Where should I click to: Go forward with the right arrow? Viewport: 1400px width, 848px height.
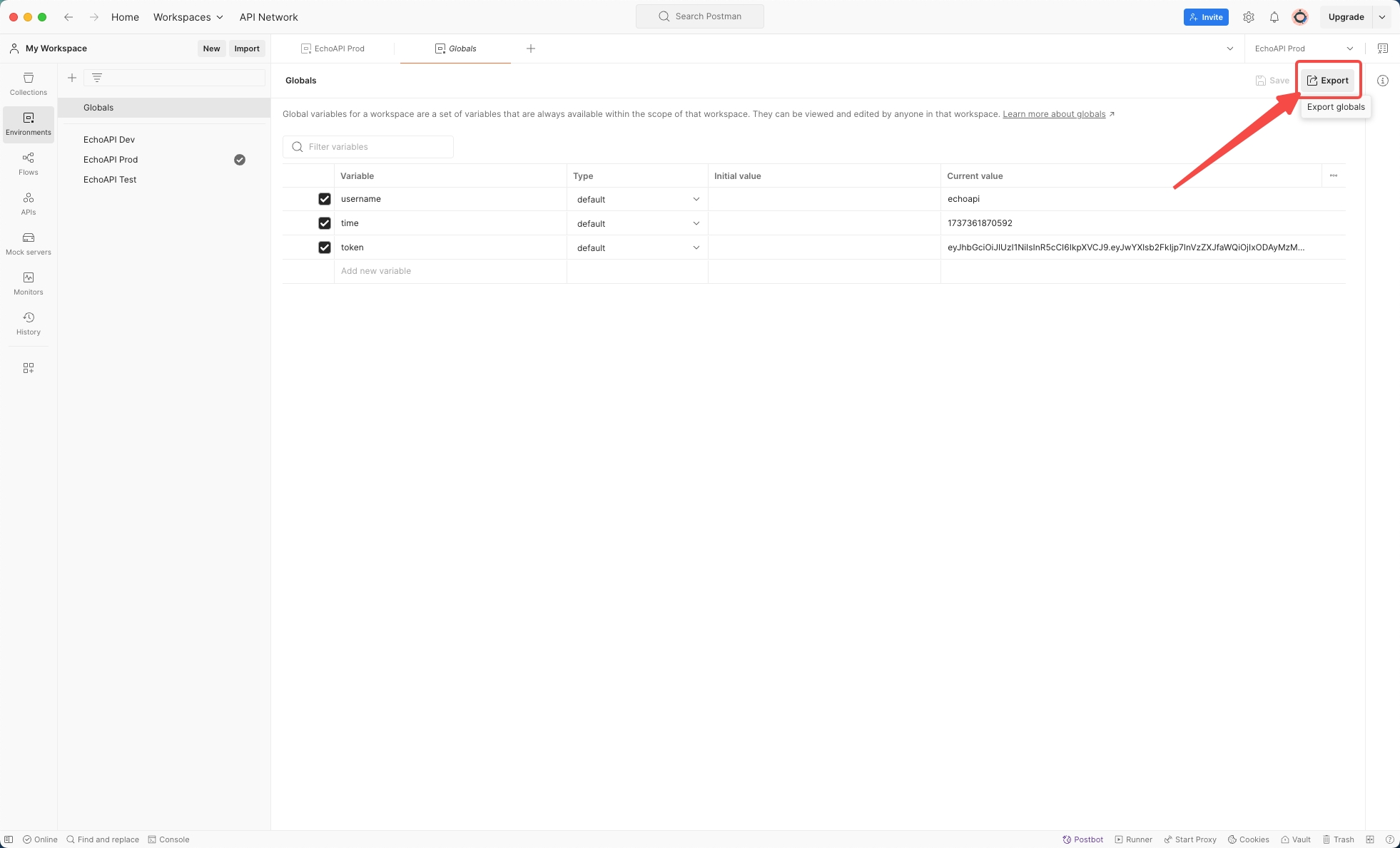click(93, 17)
